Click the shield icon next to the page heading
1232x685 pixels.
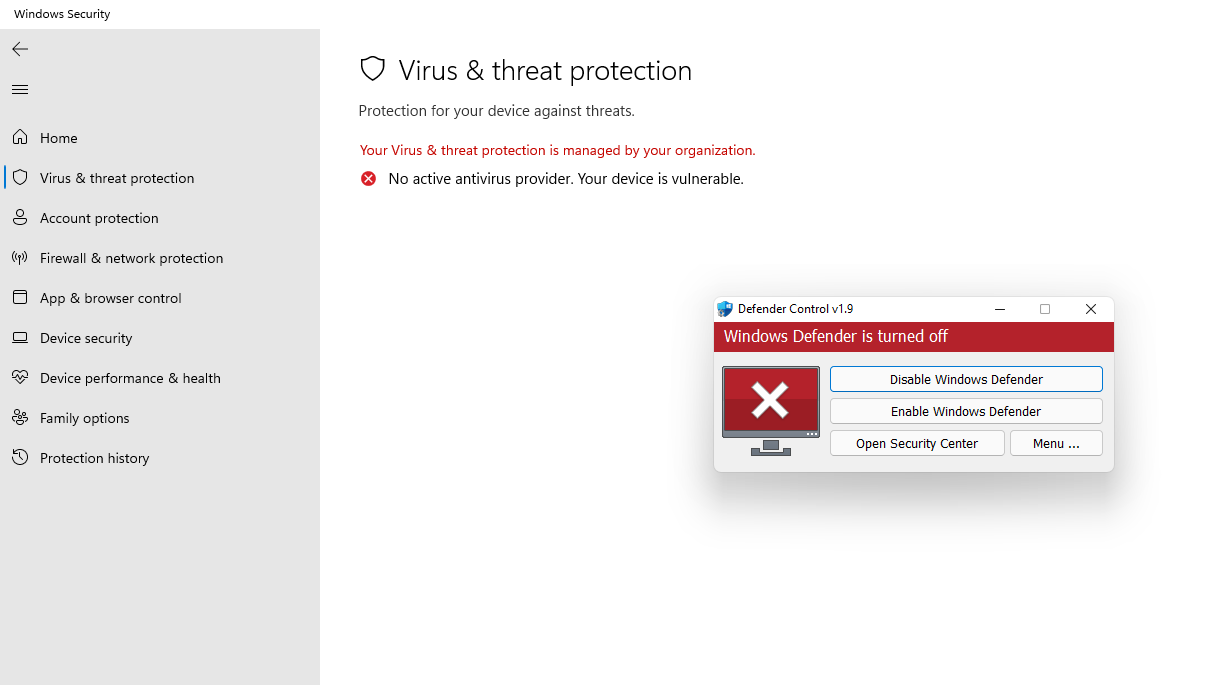372,69
